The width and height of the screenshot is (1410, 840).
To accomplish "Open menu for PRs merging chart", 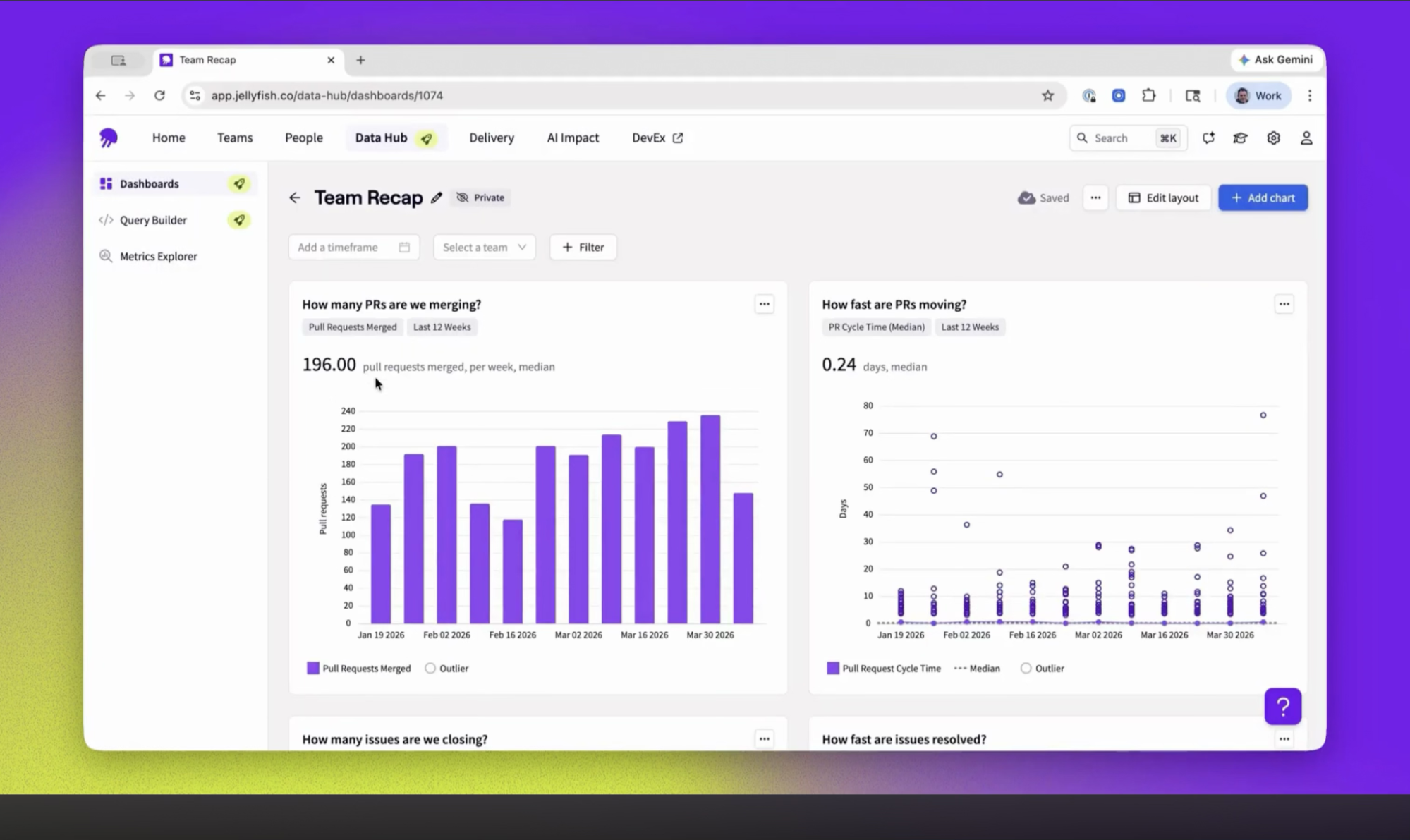I will [x=764, y=304].
